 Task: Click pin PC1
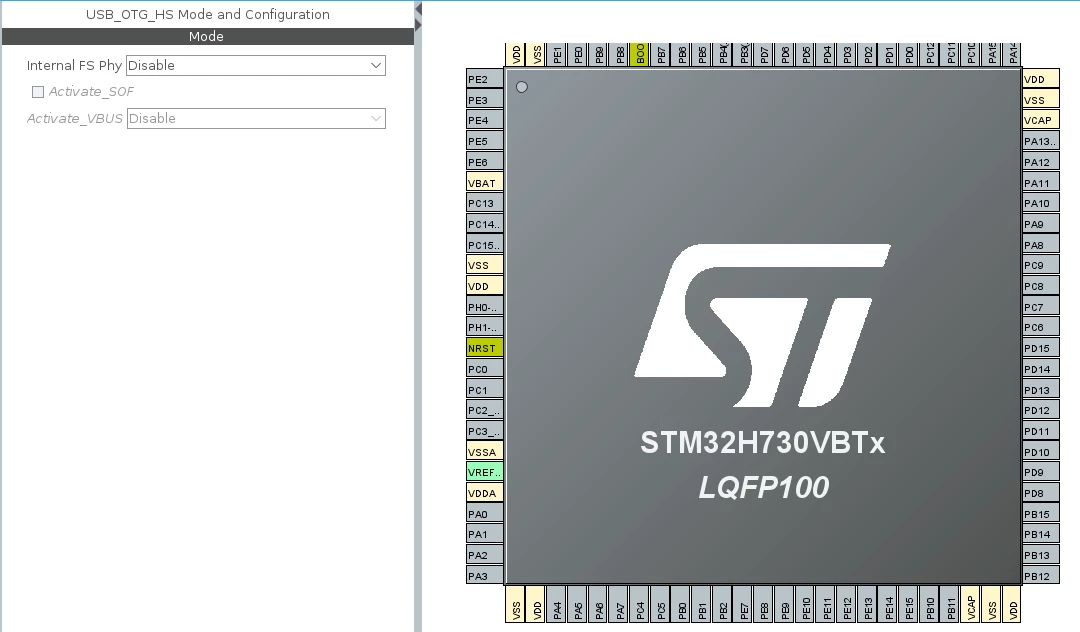click(485, 390)
